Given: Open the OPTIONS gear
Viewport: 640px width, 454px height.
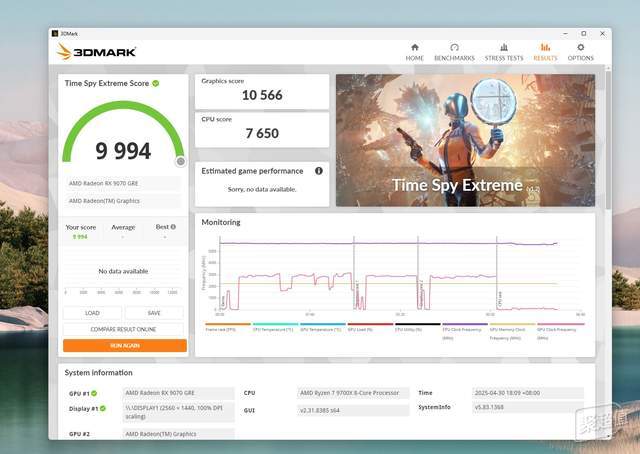Looking at the screenshot, I should click(x=580, y=52).
